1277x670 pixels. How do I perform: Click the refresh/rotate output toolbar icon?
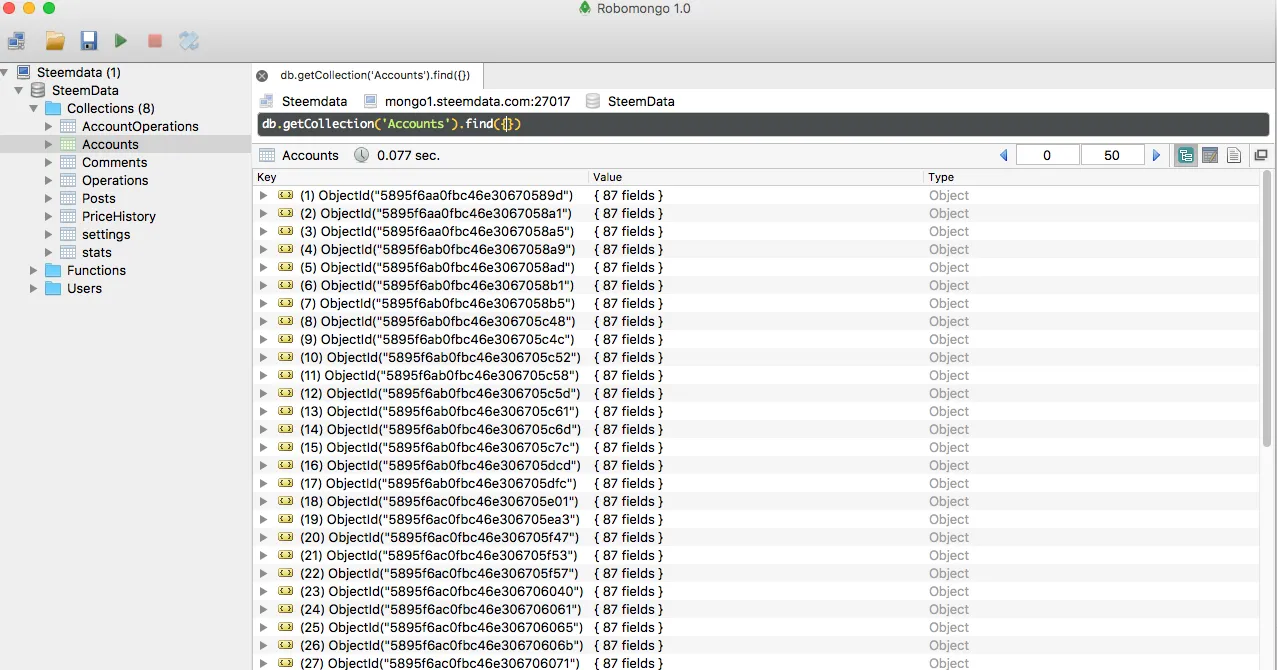coord(189,41)
